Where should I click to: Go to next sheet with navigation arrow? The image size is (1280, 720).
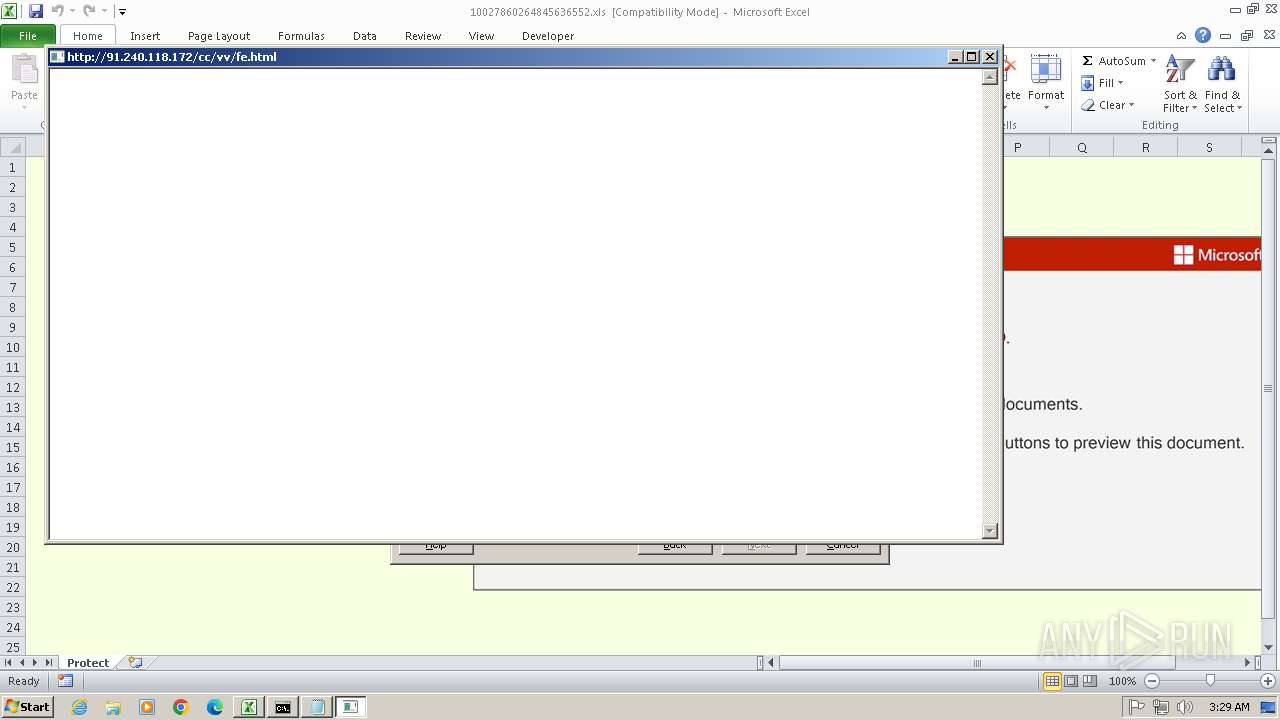click(x=35, y=663)
